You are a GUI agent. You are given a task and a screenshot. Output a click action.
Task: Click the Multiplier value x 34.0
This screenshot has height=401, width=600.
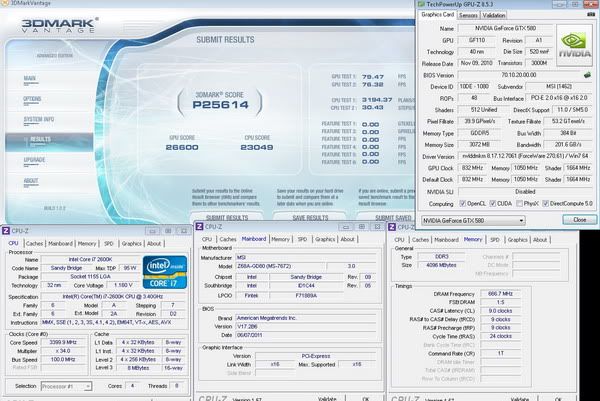pyautogui.click(x=63, y=351)
